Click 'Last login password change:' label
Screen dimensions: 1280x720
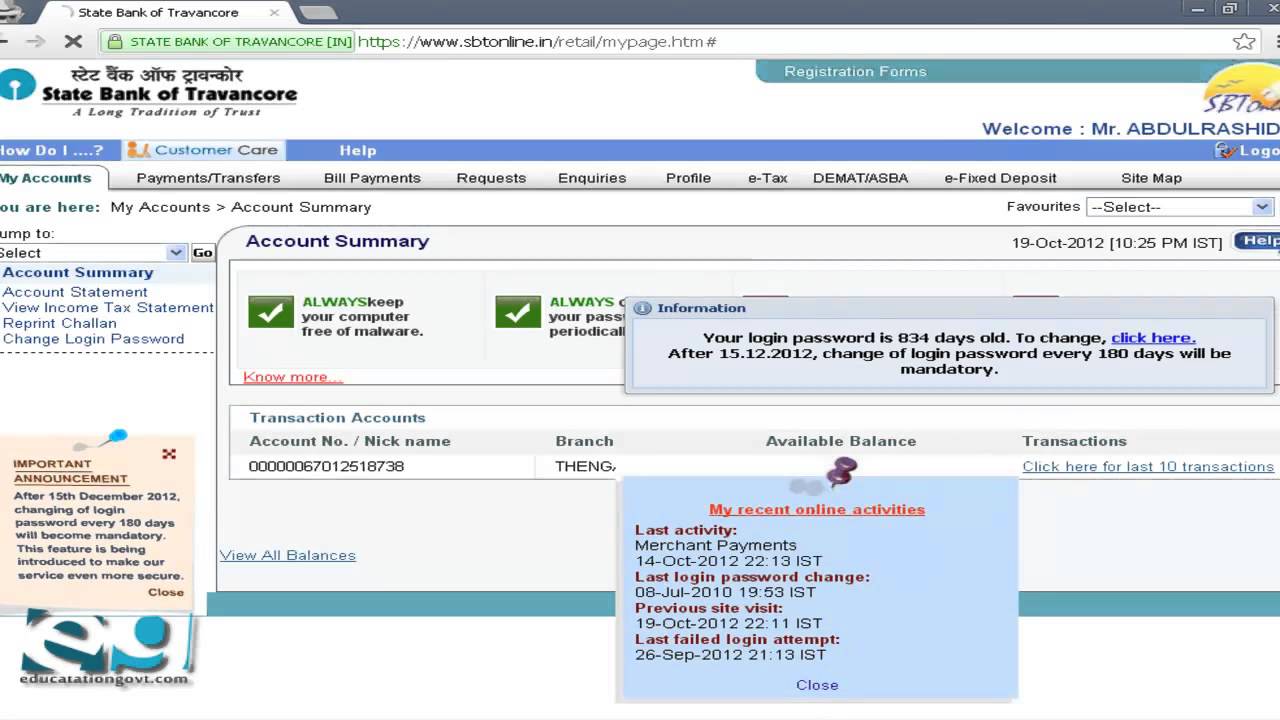pos(752,577)
